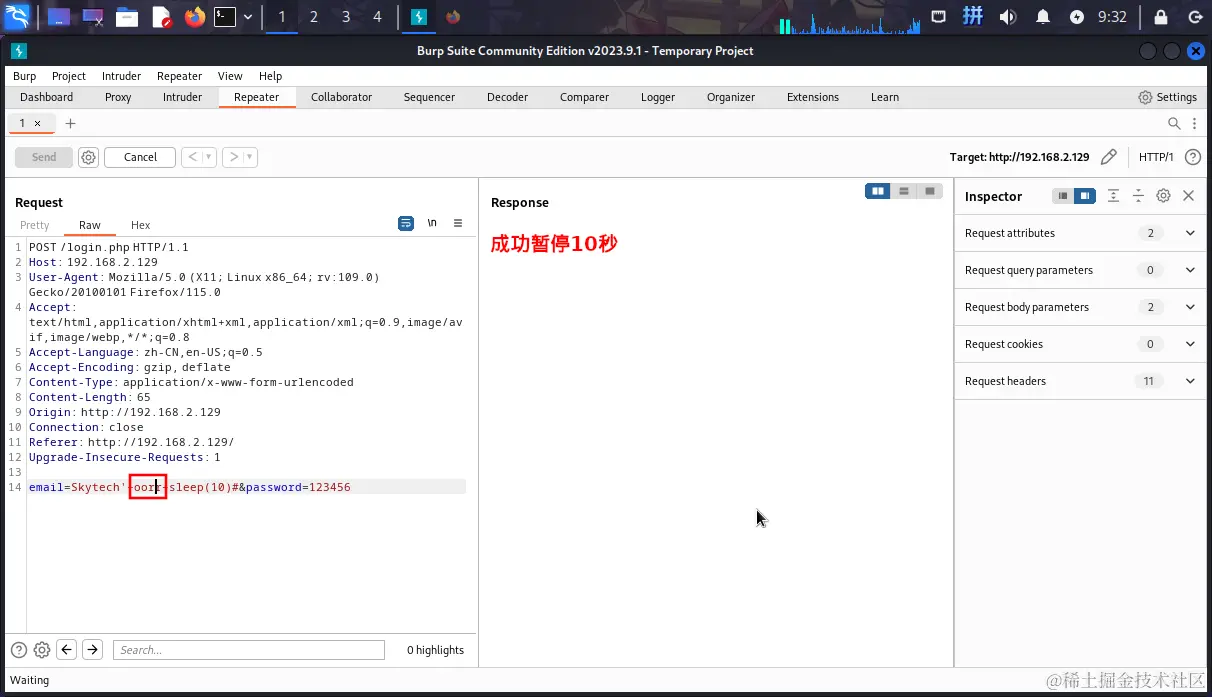Open Repeater help question-mark icon
The height and width of the screenshot is (697, 1212).
click(1192, 157)
